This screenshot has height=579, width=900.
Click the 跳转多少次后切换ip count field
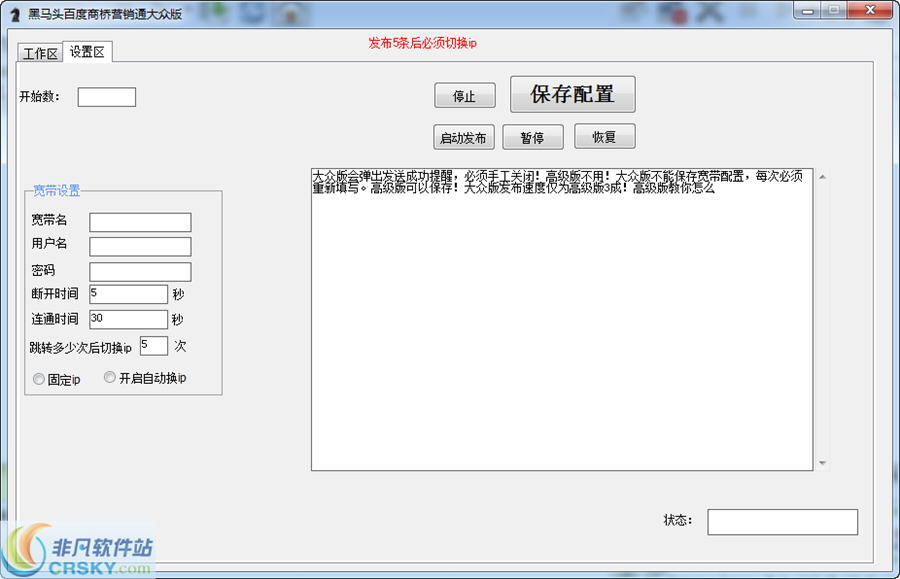point(154,345)
